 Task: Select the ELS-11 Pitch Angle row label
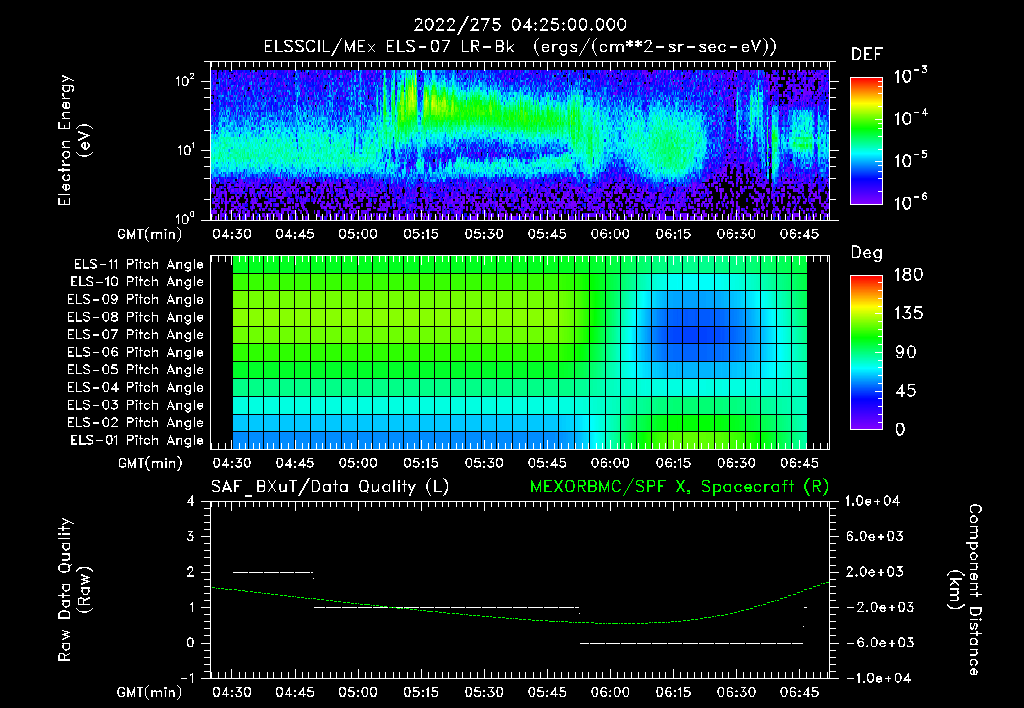(x=138, y=265)
